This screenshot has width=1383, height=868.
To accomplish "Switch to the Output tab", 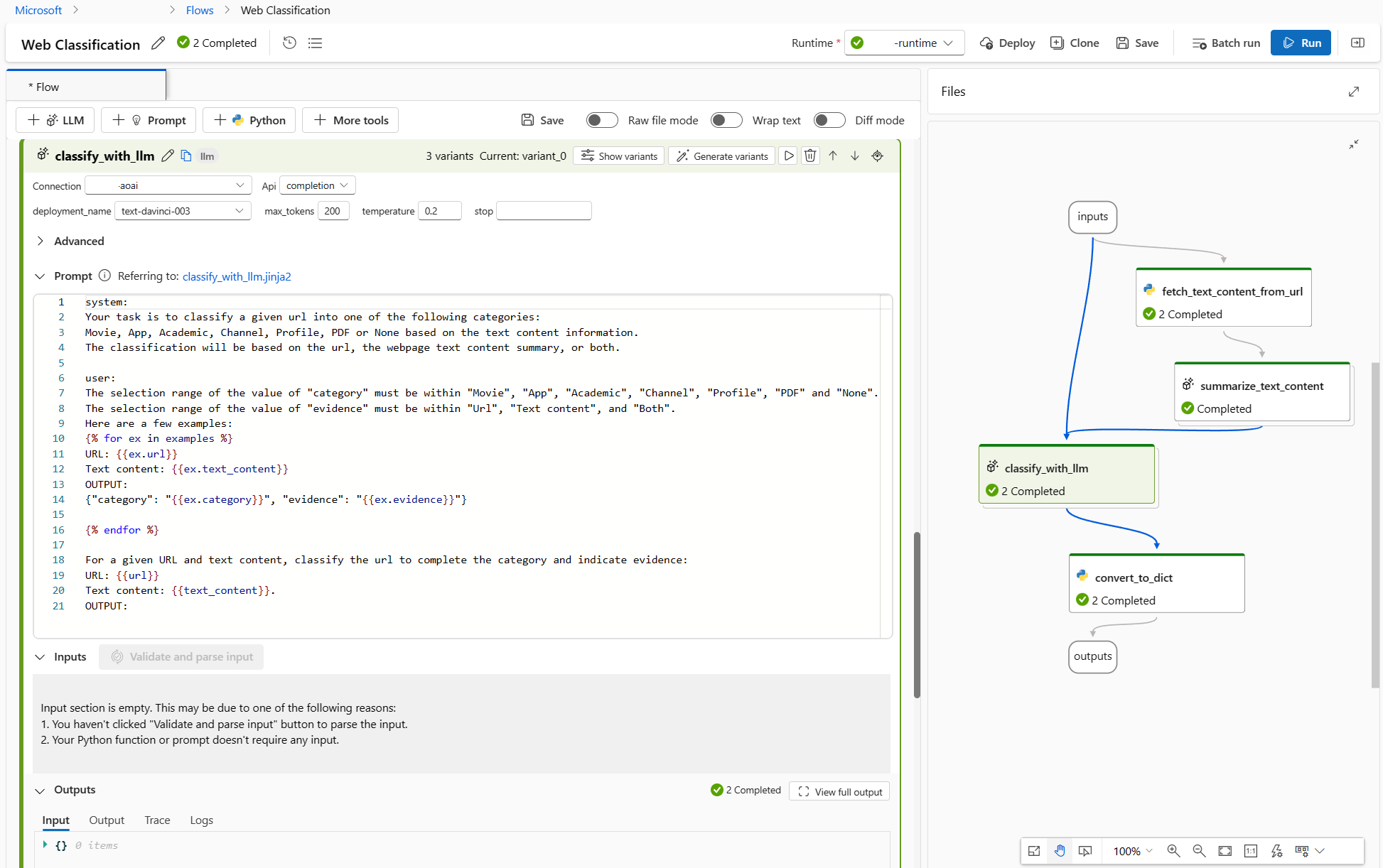I will click(x=107, y=820).
